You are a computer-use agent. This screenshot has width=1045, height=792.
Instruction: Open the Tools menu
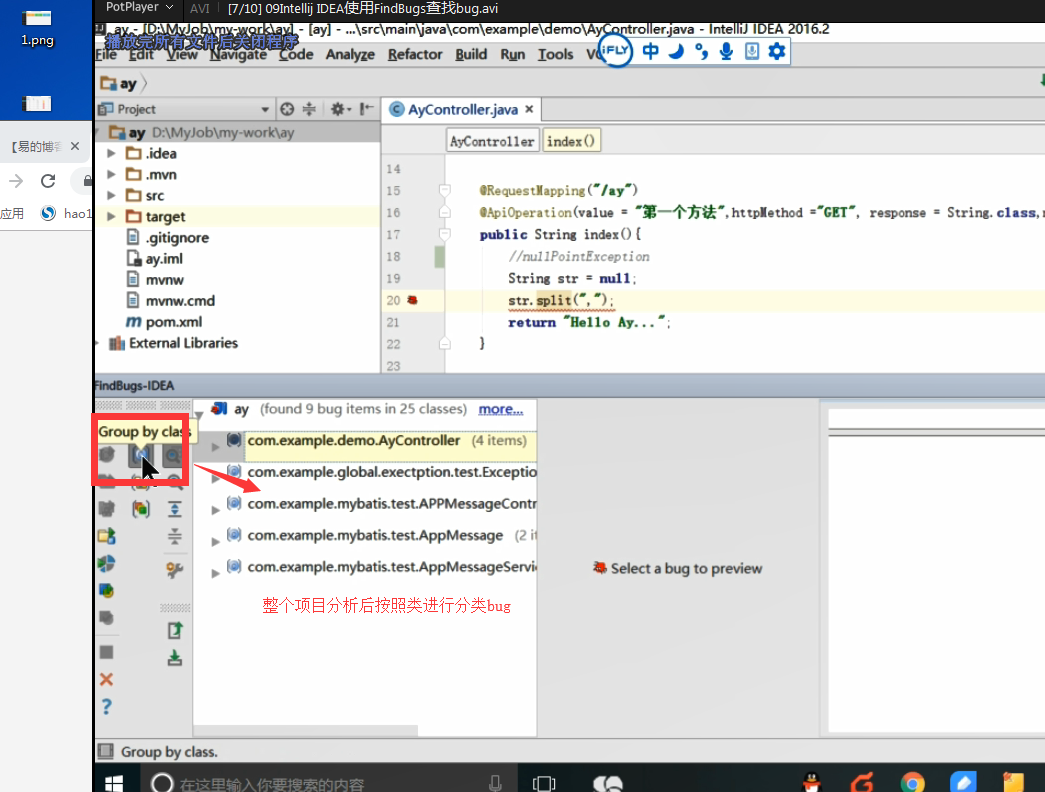tap(555, 55)
